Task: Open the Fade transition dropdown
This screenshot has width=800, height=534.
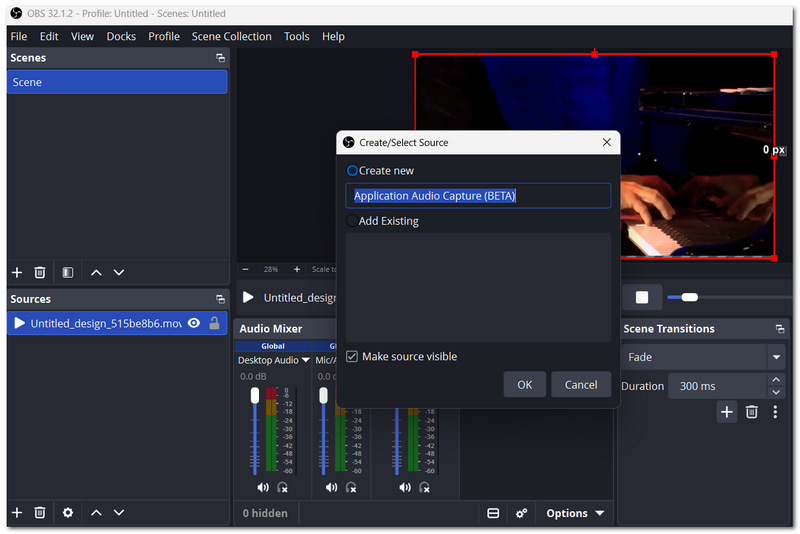Action: coord(776,357)
